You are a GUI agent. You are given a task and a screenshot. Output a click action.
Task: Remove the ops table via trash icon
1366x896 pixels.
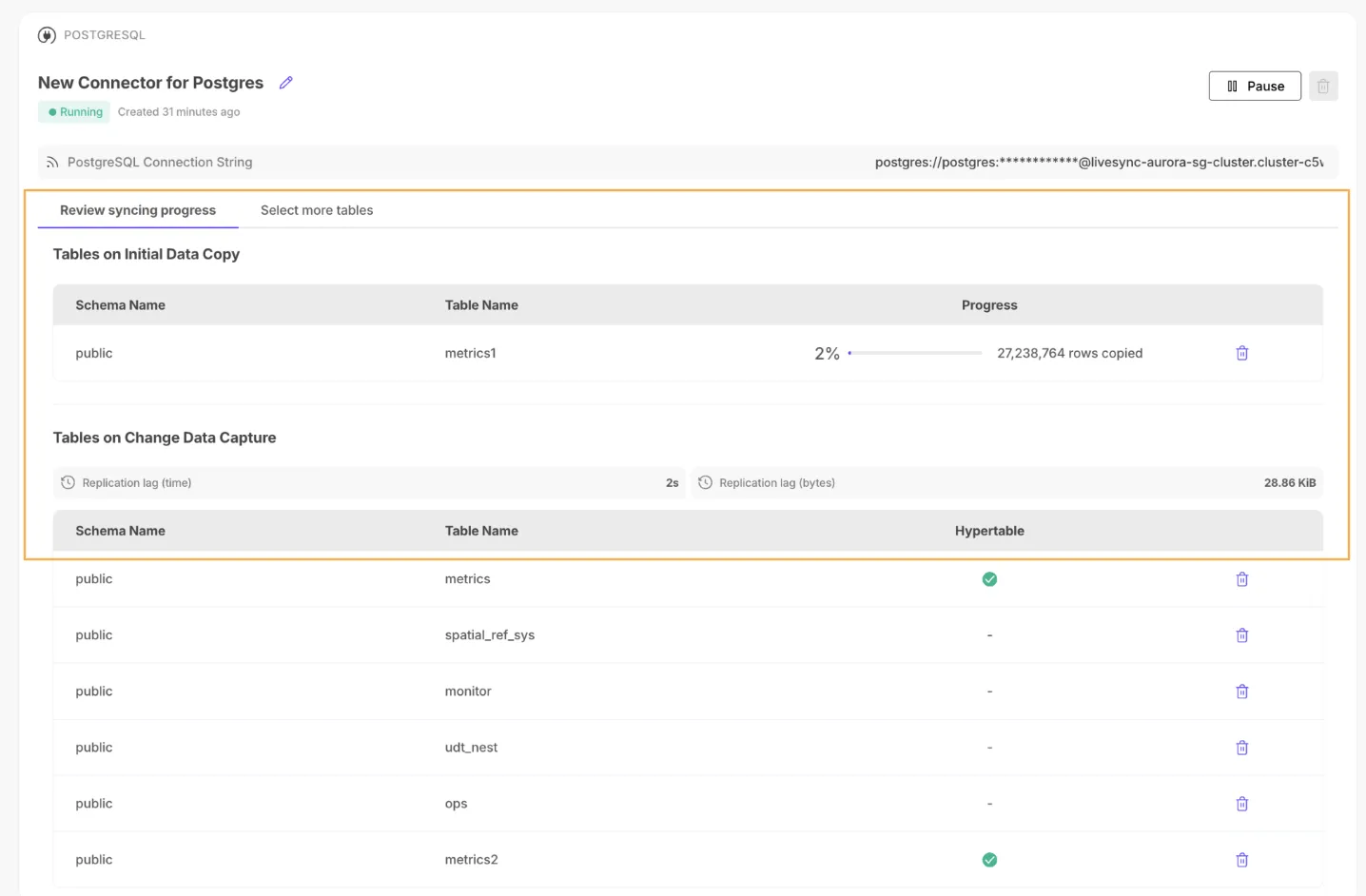(1241, 804)
